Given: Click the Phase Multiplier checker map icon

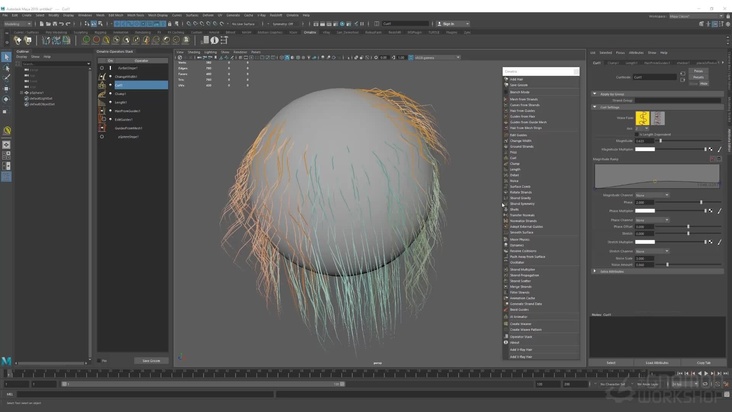Looking at the screenshot, I should click(x=711, y=211).
